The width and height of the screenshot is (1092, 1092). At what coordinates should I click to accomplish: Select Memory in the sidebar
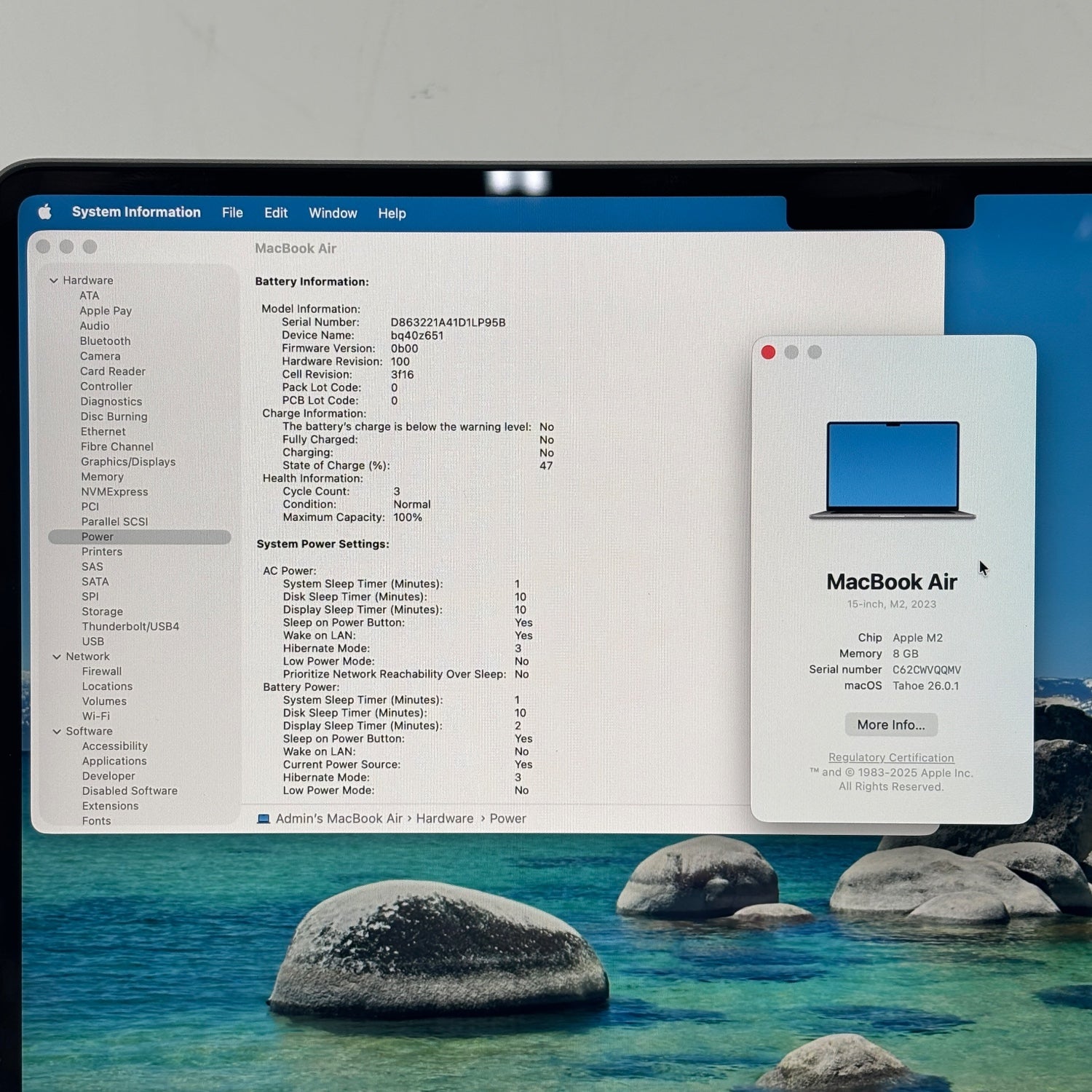(x=102, y=478)
